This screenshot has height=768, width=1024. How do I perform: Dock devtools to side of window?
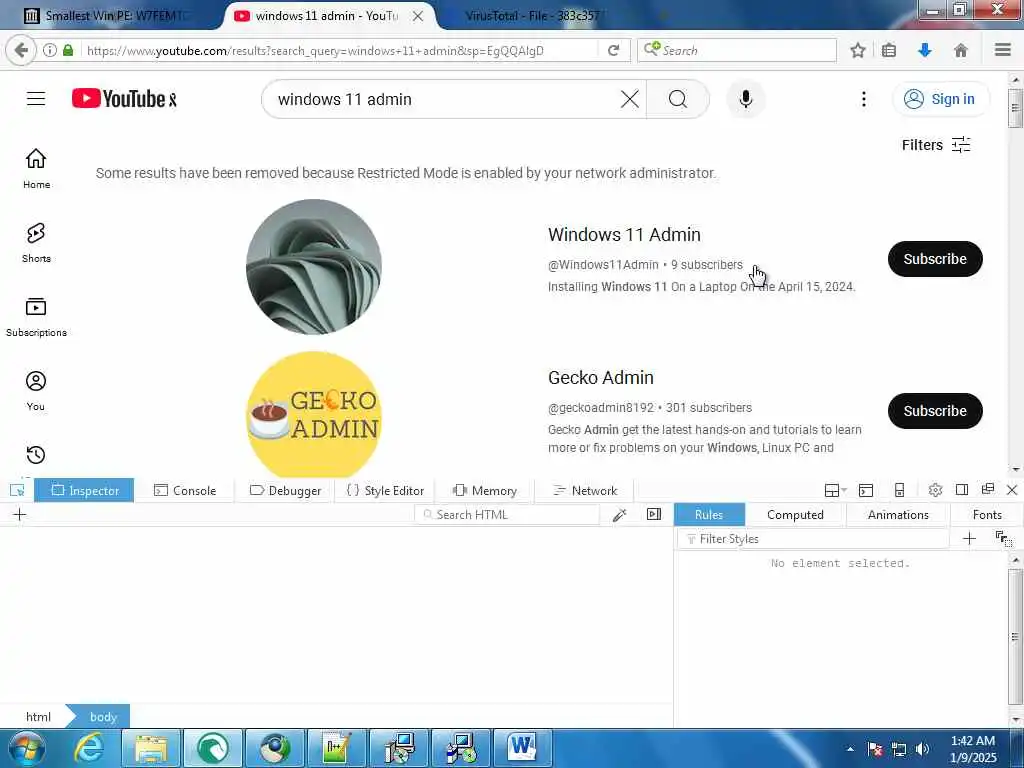(x=961, y=490)
